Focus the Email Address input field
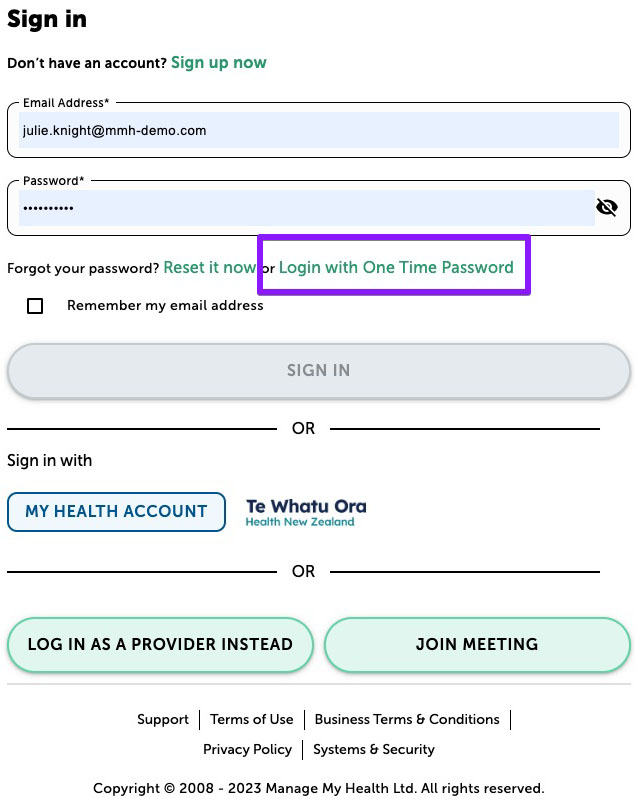Screen dimensions: 635x799 pos(319,130)
